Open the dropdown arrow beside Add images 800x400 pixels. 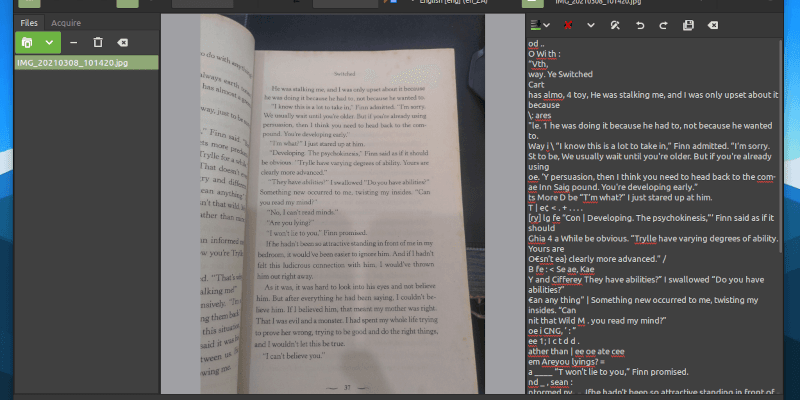tap(49, 43)
